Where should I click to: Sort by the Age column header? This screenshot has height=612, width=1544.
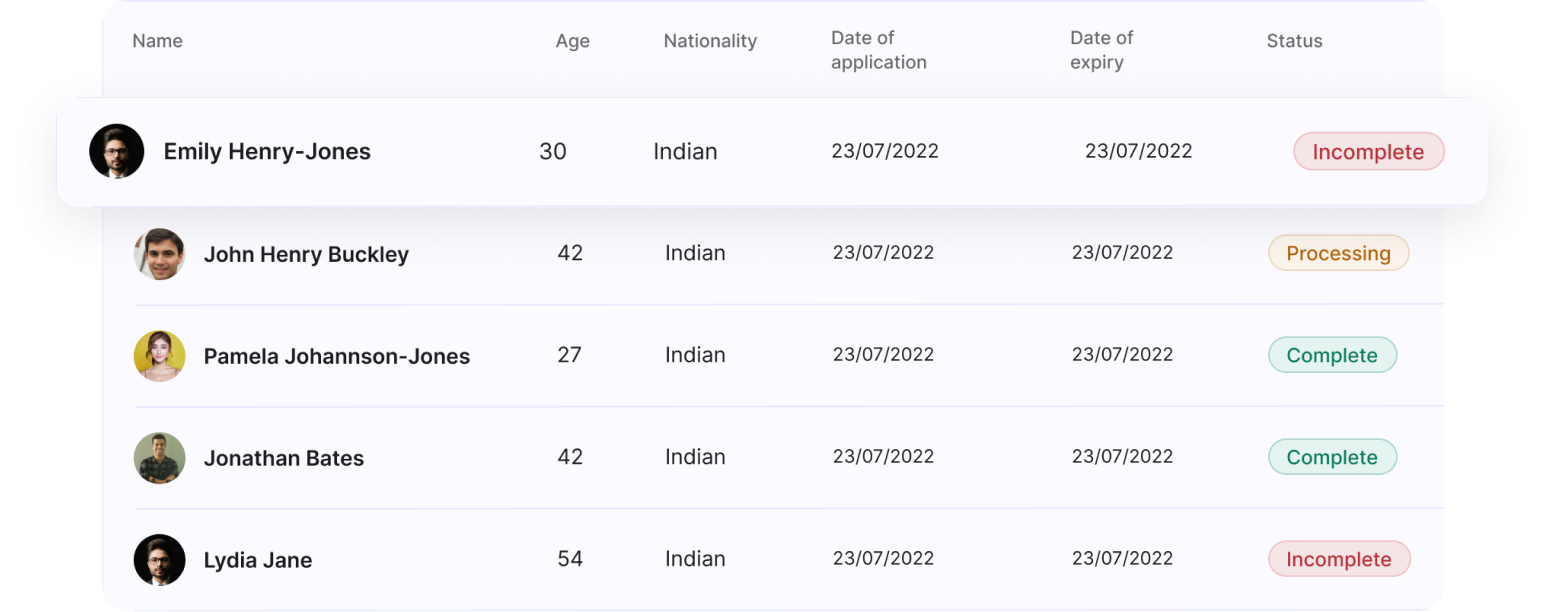[573, 42]
